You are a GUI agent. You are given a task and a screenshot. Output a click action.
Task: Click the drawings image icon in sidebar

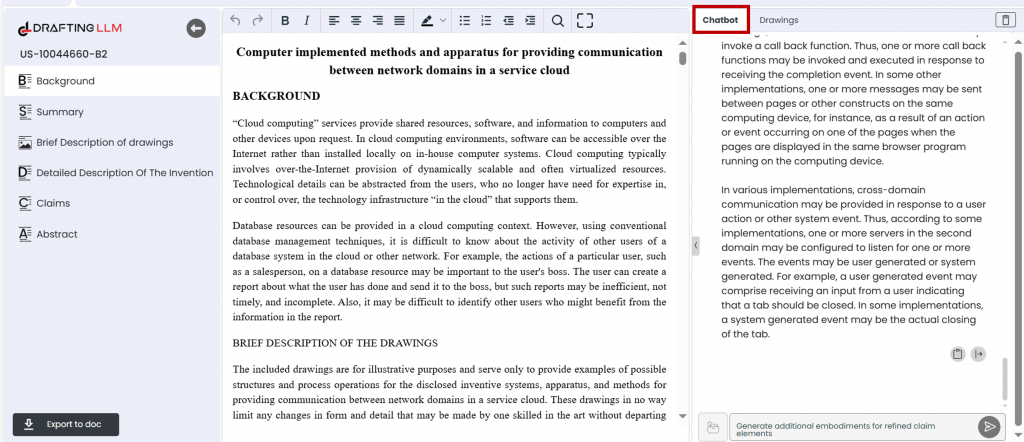25,142
